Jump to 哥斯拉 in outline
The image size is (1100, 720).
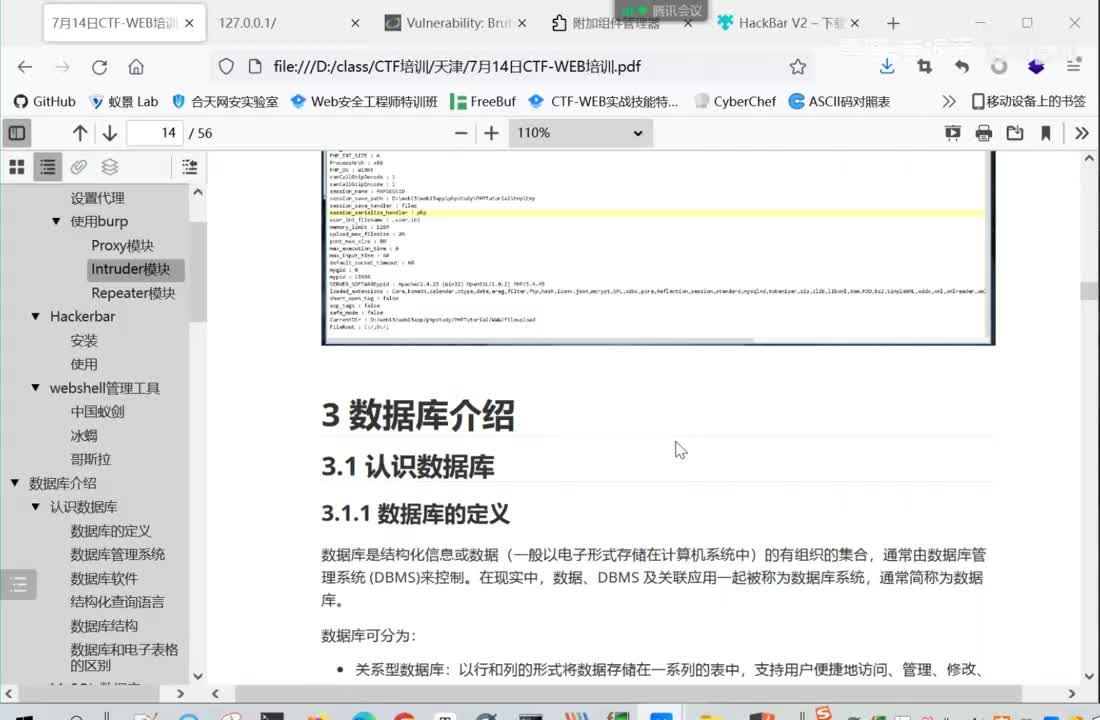(x=90, y=459)
